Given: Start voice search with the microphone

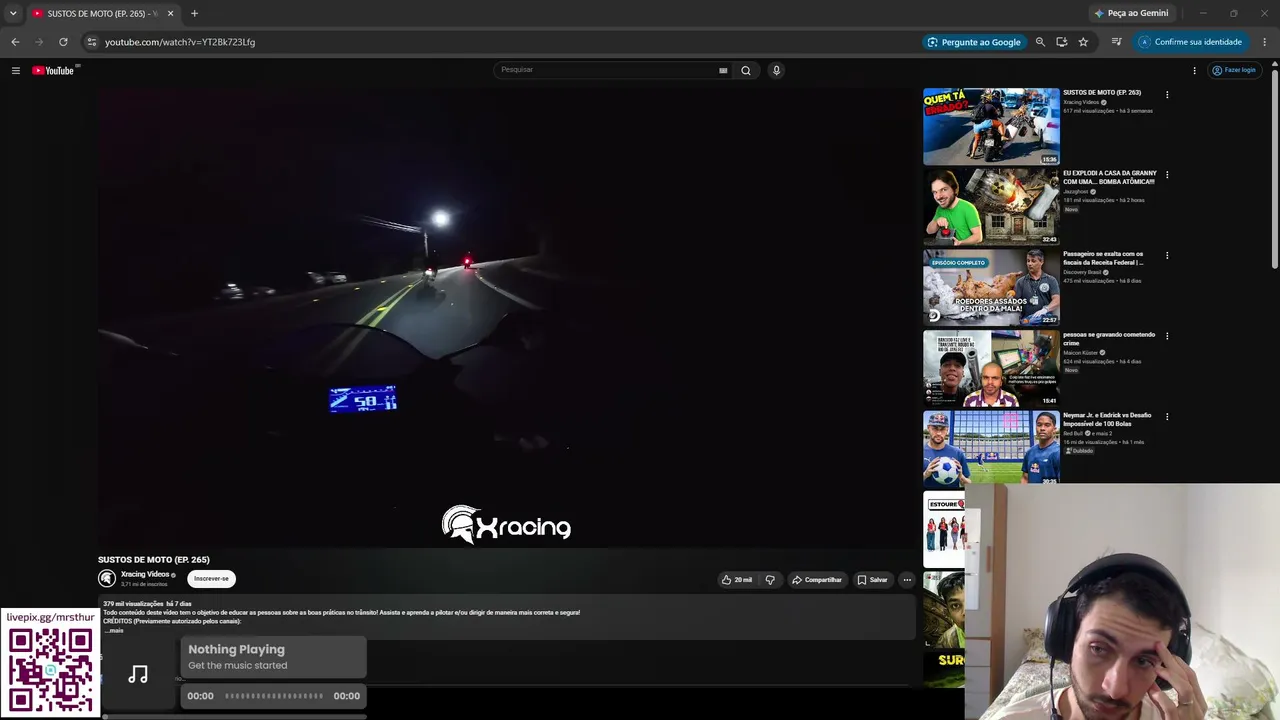Looking at the screenshot, I should pos(776,70).
